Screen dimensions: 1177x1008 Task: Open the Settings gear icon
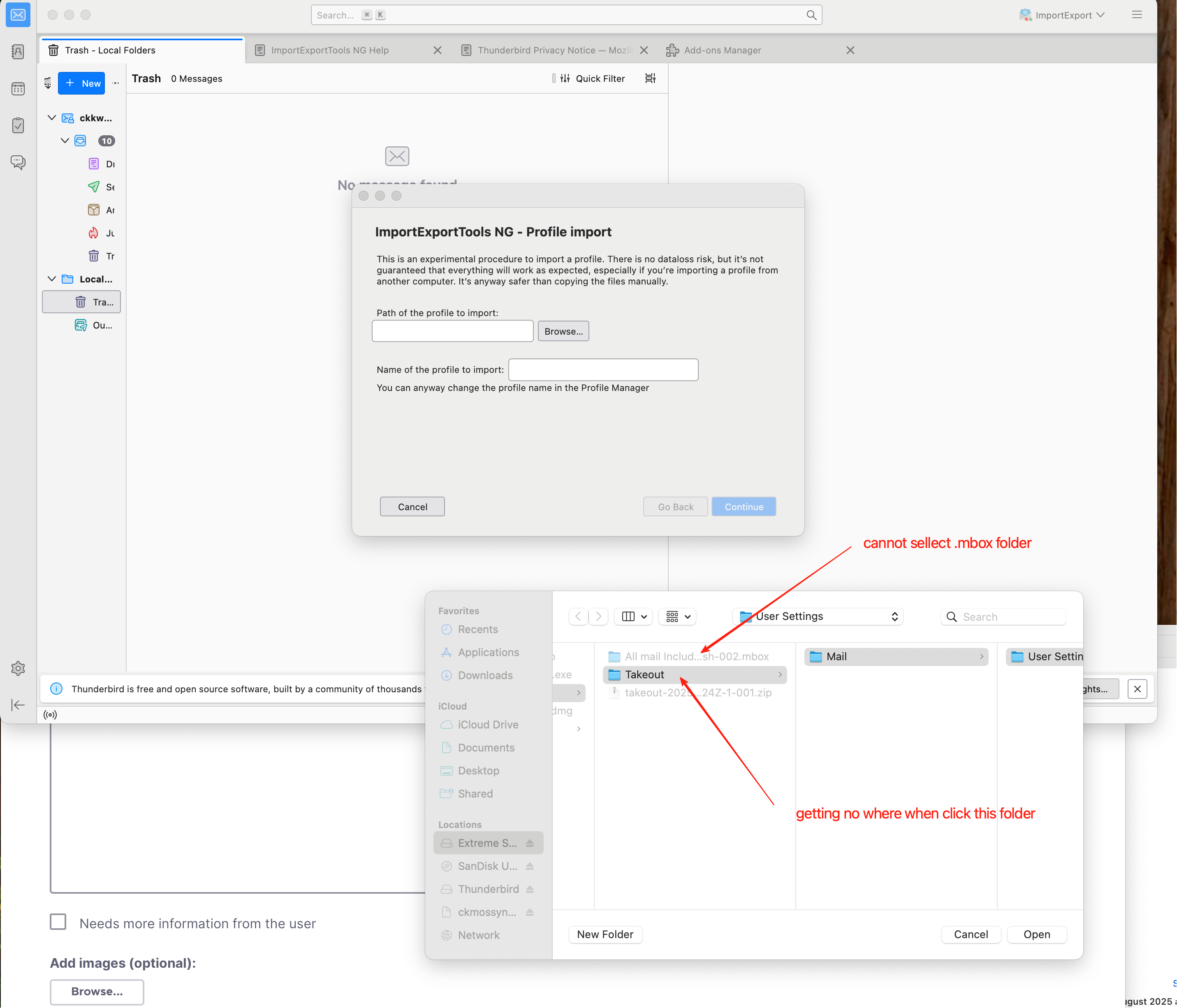pos(18,668)
